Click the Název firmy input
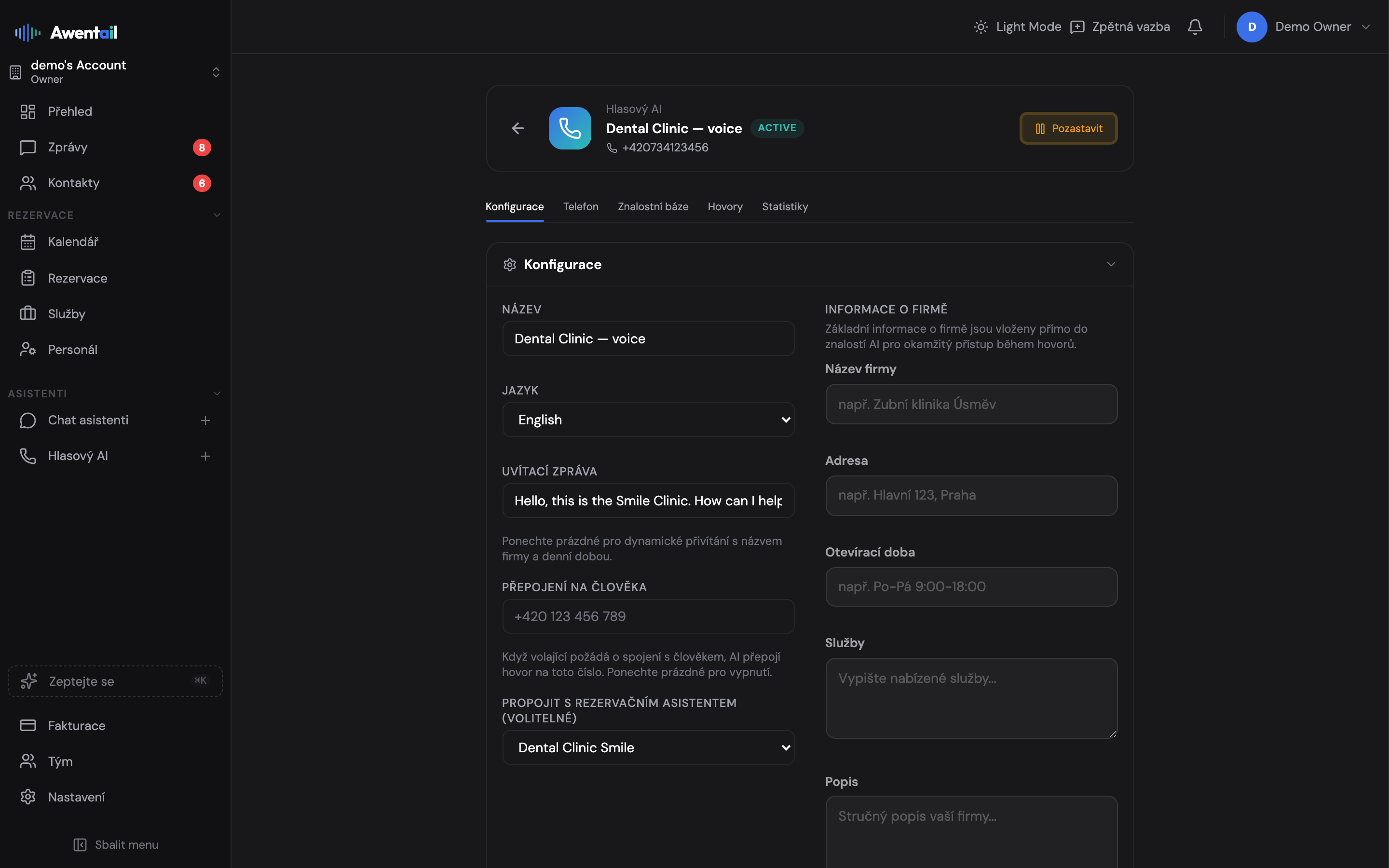The width and height of the screenshot is (1389, 868). (971, 404)
